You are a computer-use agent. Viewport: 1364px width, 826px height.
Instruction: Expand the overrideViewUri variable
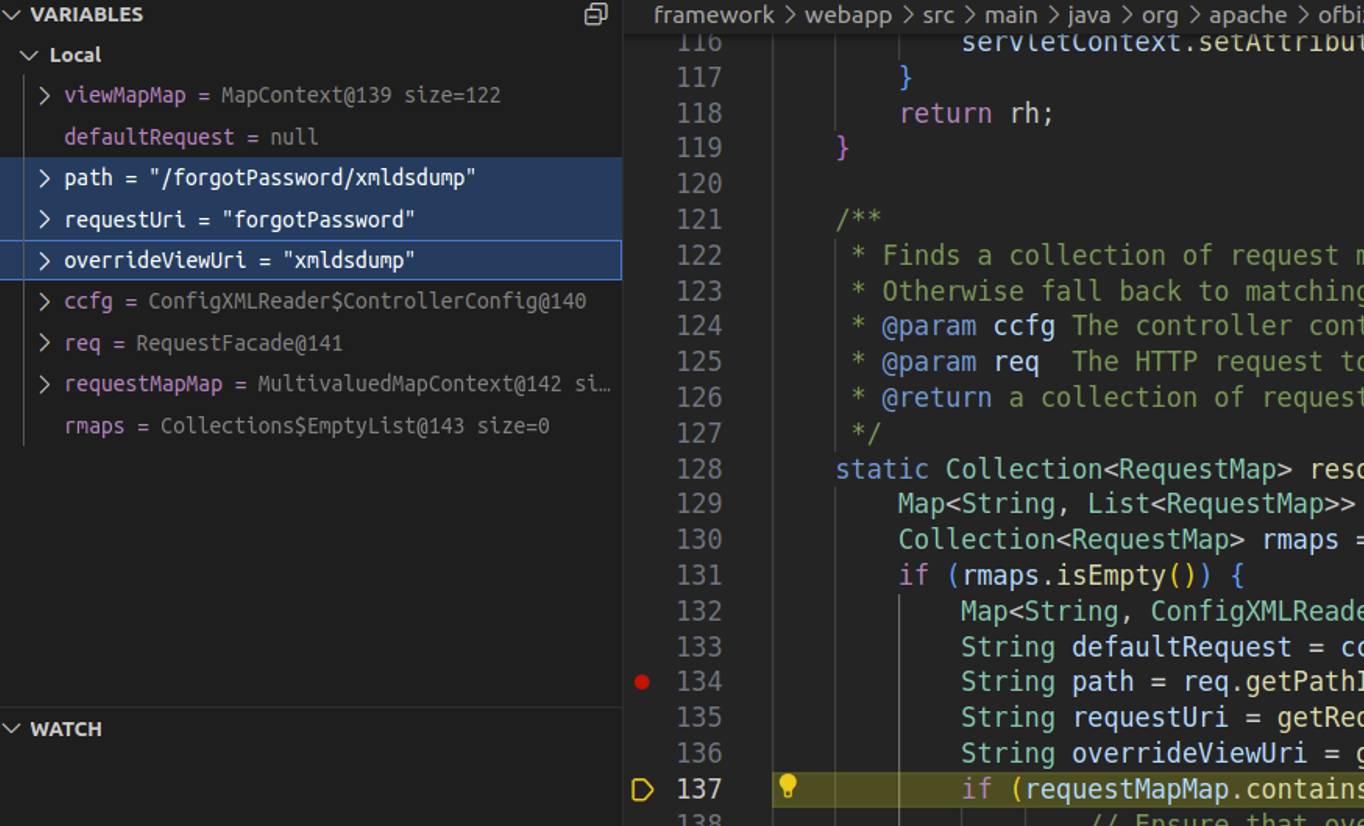click(x=45, y=261)
